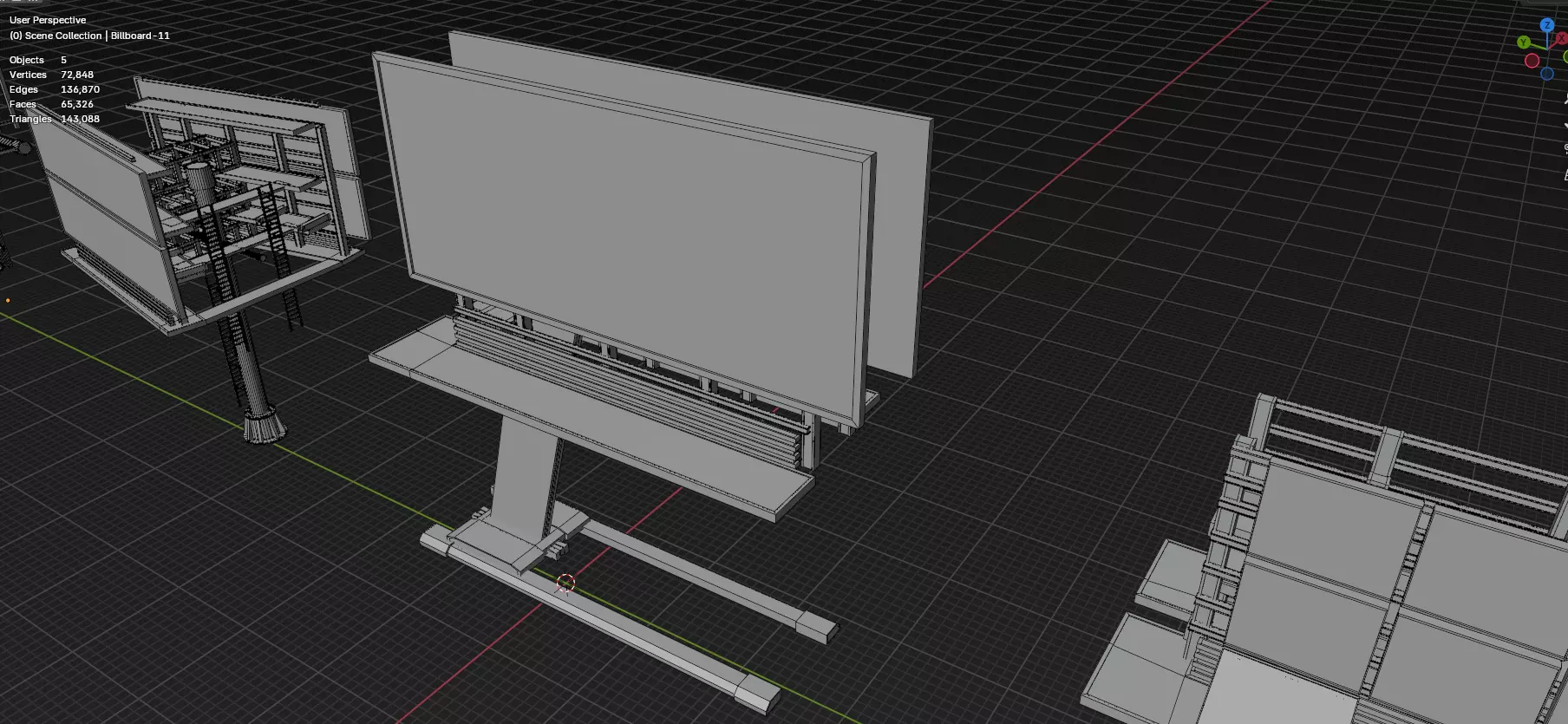Click the negative X red circle gizmo
The height and width of the screenshot is (724, 1568).
click(1532, 61)
